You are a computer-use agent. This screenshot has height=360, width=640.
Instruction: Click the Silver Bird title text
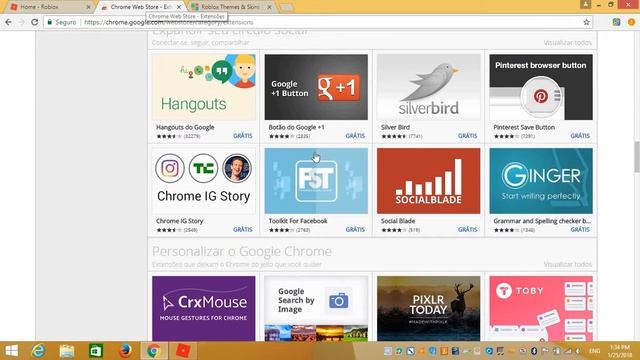[395, 127]
